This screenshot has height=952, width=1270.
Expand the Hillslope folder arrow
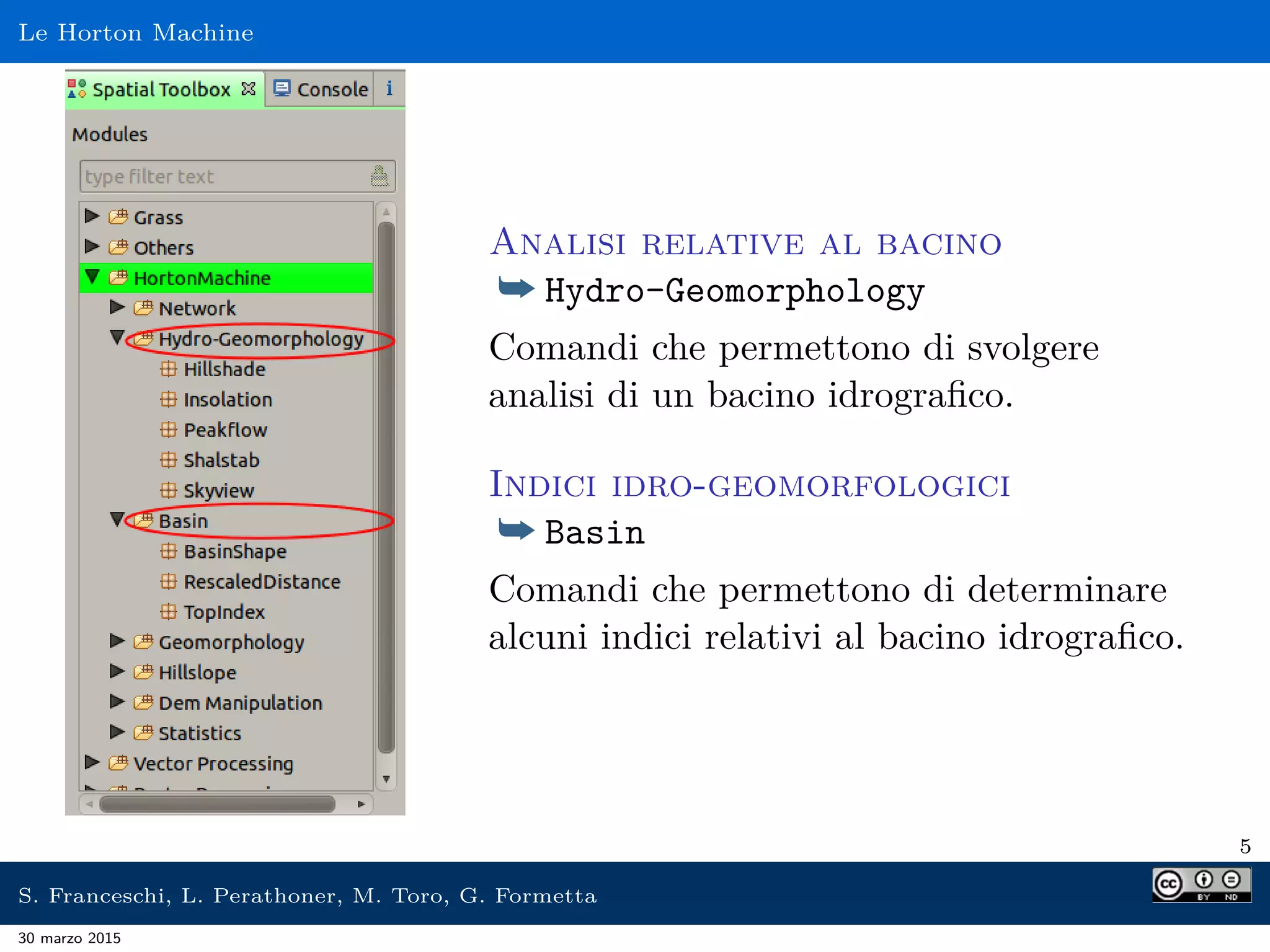pos(117,671)
